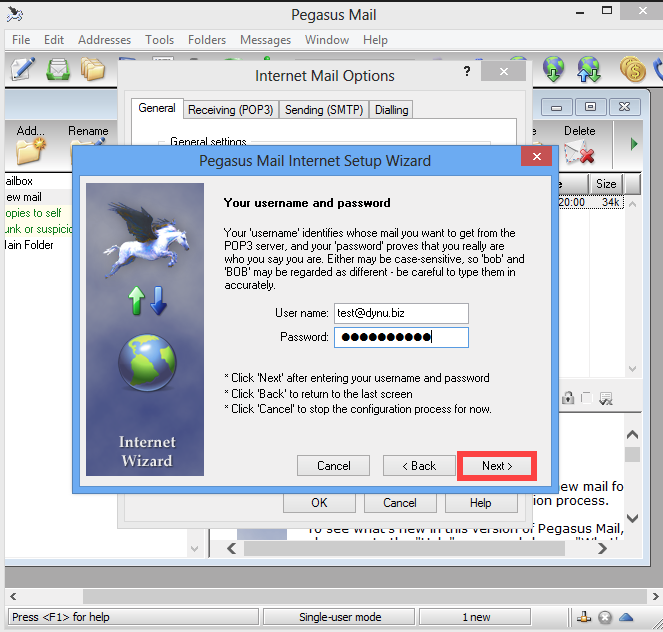The height and width of the screenshot is (632, 663).
Task: Click Next in the Setup Wizard
Action: click(x=497, y=466)
